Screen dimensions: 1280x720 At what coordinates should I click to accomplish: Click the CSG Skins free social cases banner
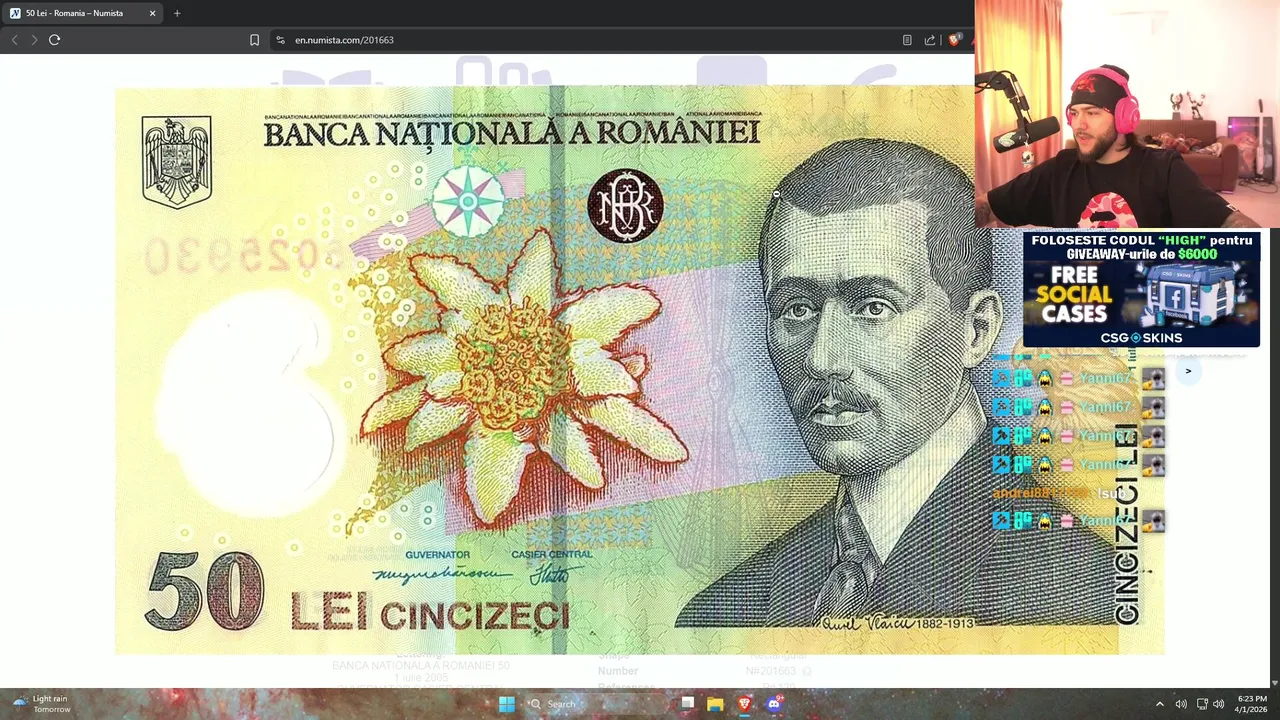coord(1141,289)
